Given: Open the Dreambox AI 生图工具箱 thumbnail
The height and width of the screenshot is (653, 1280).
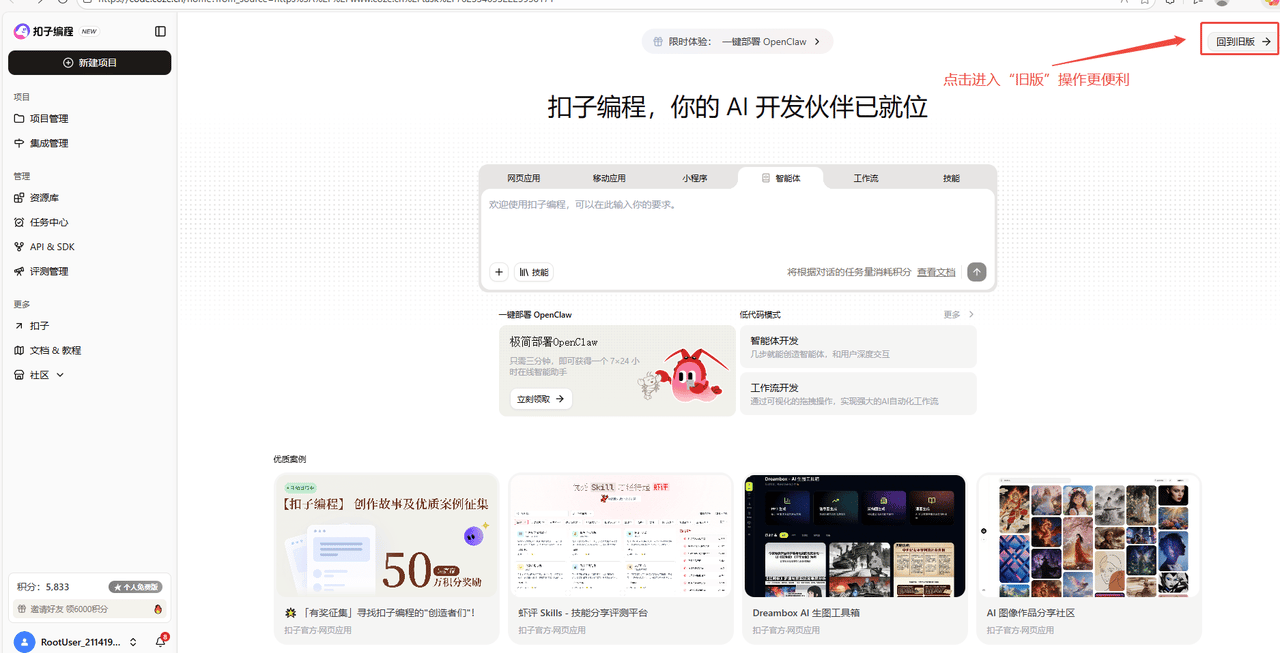Looking at the screenshot, I should (x=855, y=535).
